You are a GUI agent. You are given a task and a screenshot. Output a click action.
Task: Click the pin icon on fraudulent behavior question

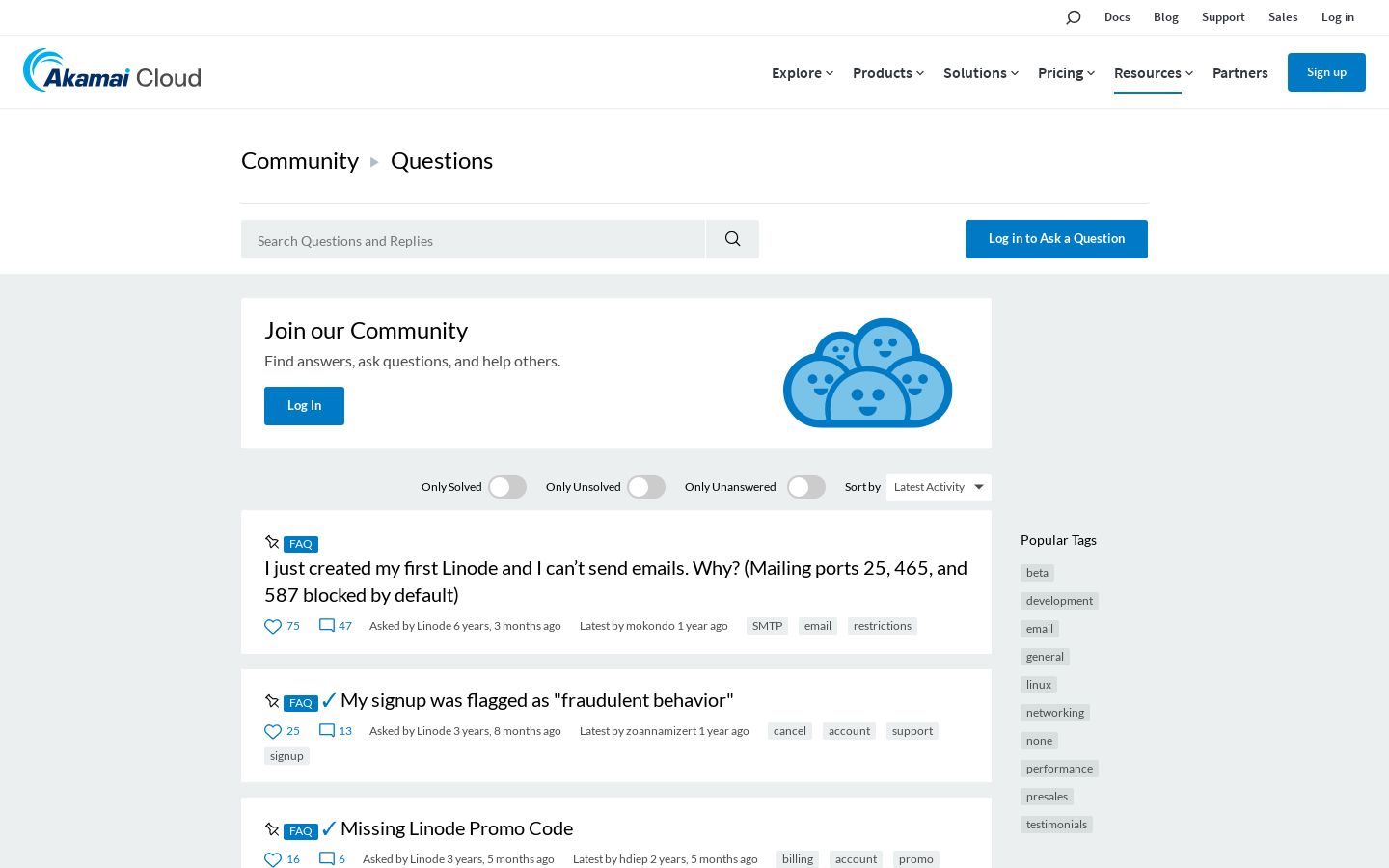272,701
